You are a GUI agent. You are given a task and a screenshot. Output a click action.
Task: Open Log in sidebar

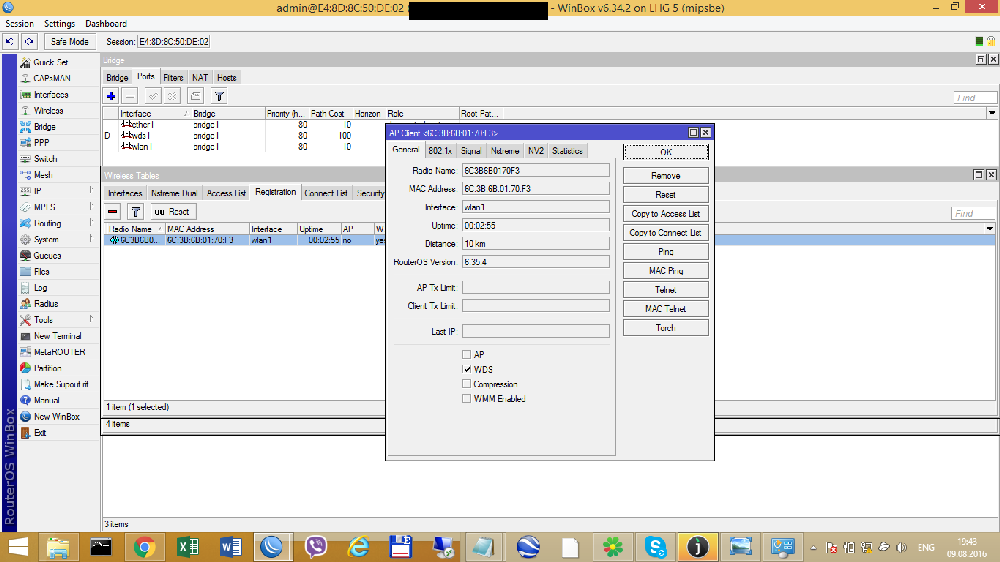tap(40, 288)
